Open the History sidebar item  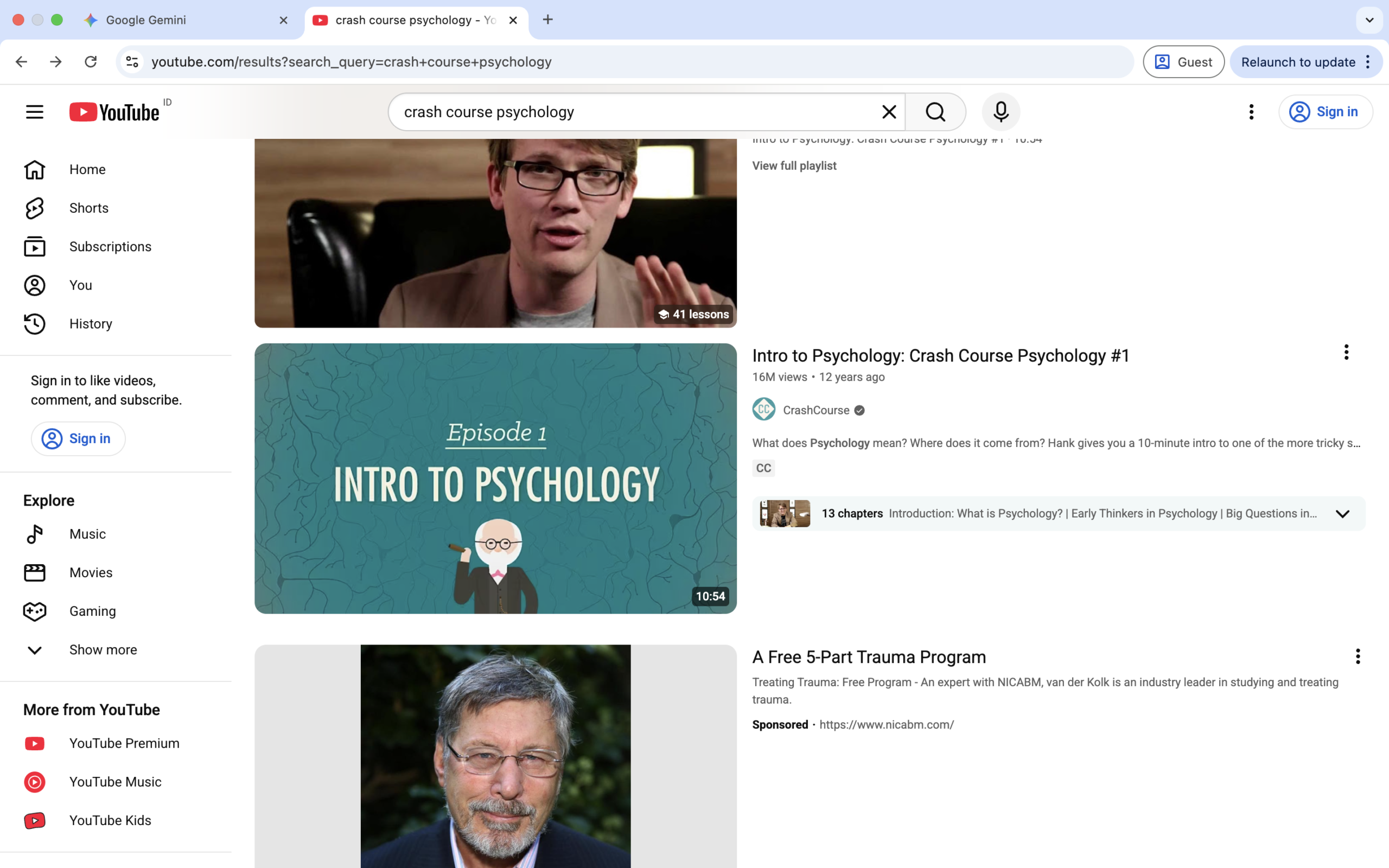pos(90,324)
